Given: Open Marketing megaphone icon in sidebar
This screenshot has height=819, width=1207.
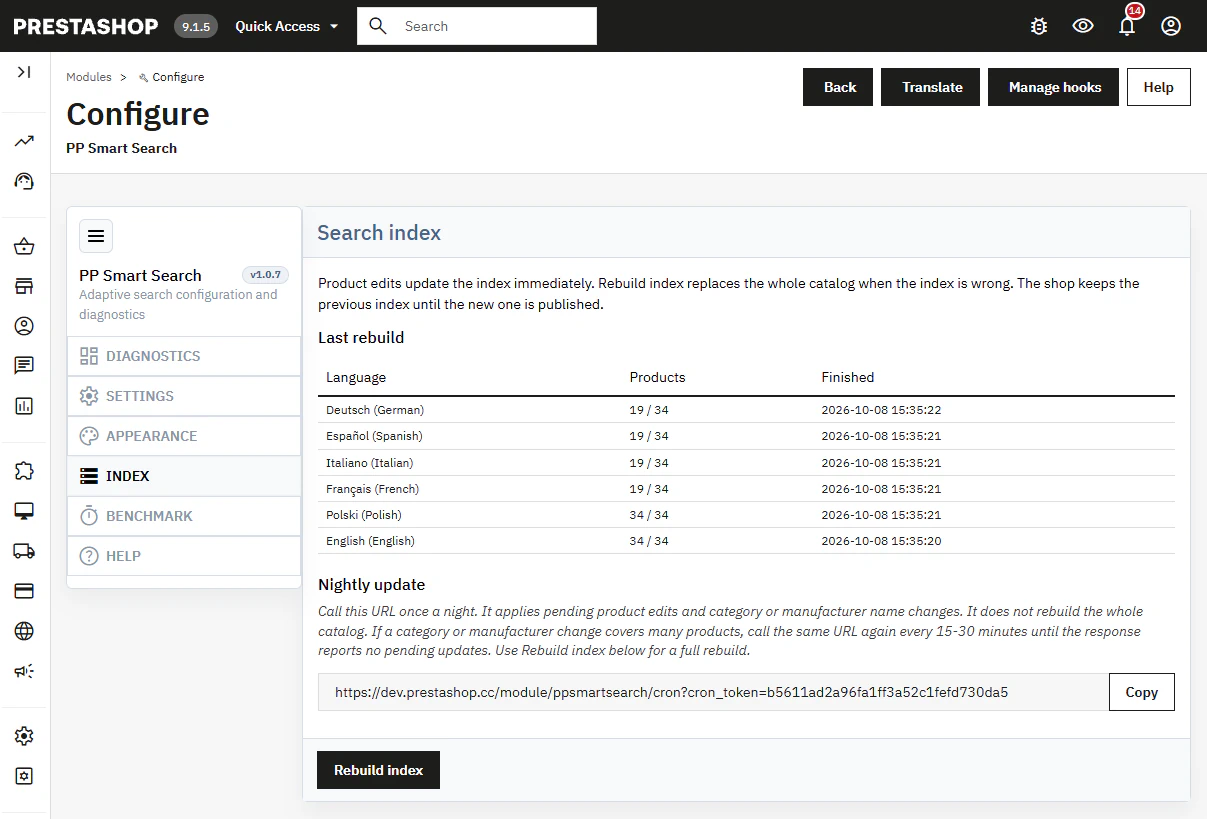Looking at the screenshot, I should pos(24,671).
